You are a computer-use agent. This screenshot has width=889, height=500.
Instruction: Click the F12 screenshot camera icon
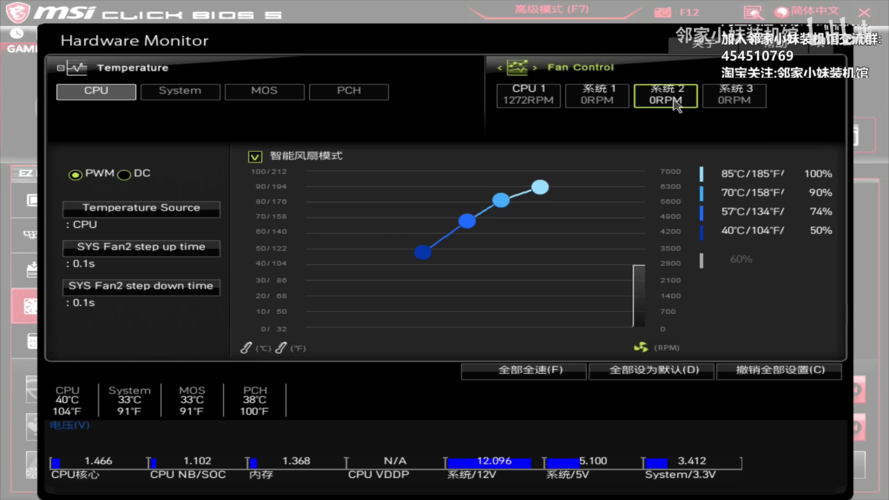(663, 12)
